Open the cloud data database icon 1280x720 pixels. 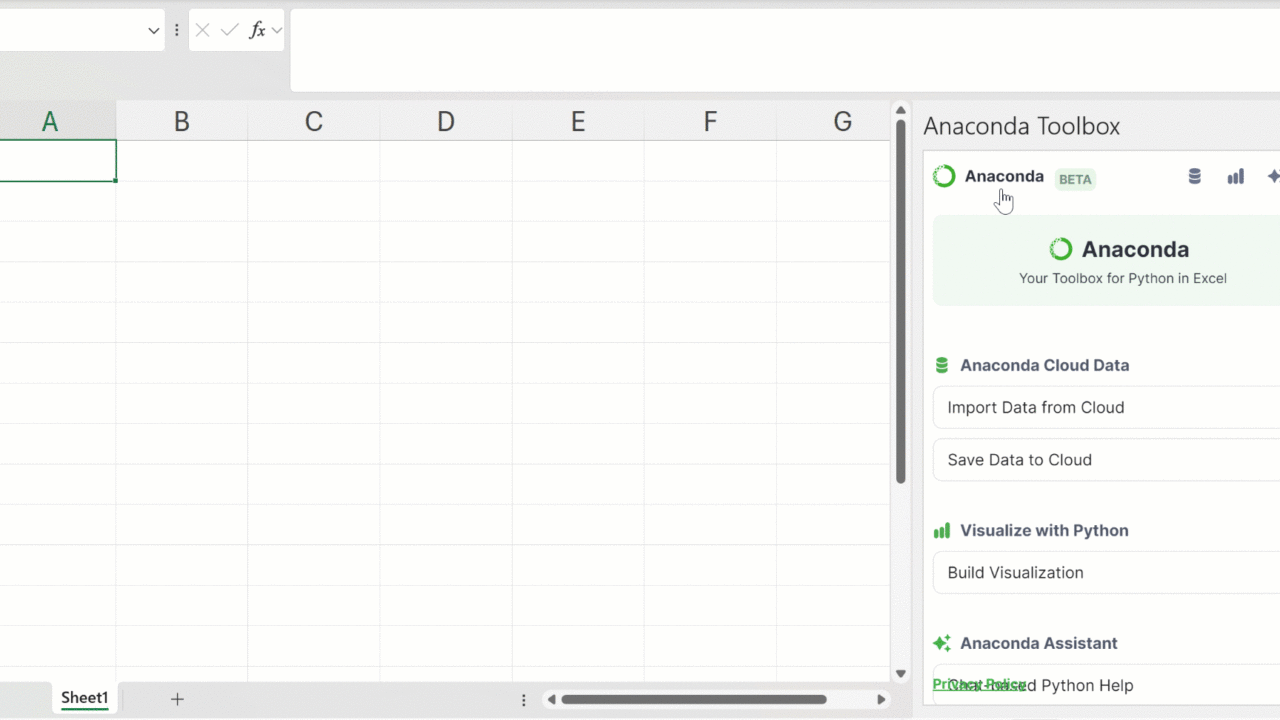[x=1194, y=176]
